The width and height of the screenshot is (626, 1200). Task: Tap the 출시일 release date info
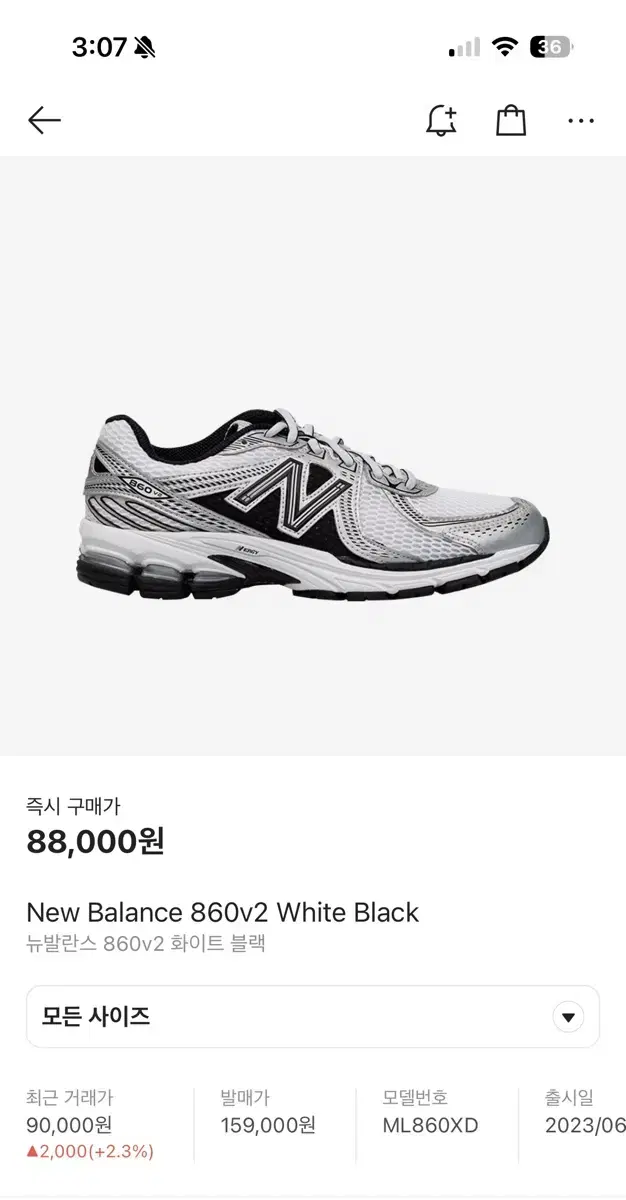[585, 1112]
